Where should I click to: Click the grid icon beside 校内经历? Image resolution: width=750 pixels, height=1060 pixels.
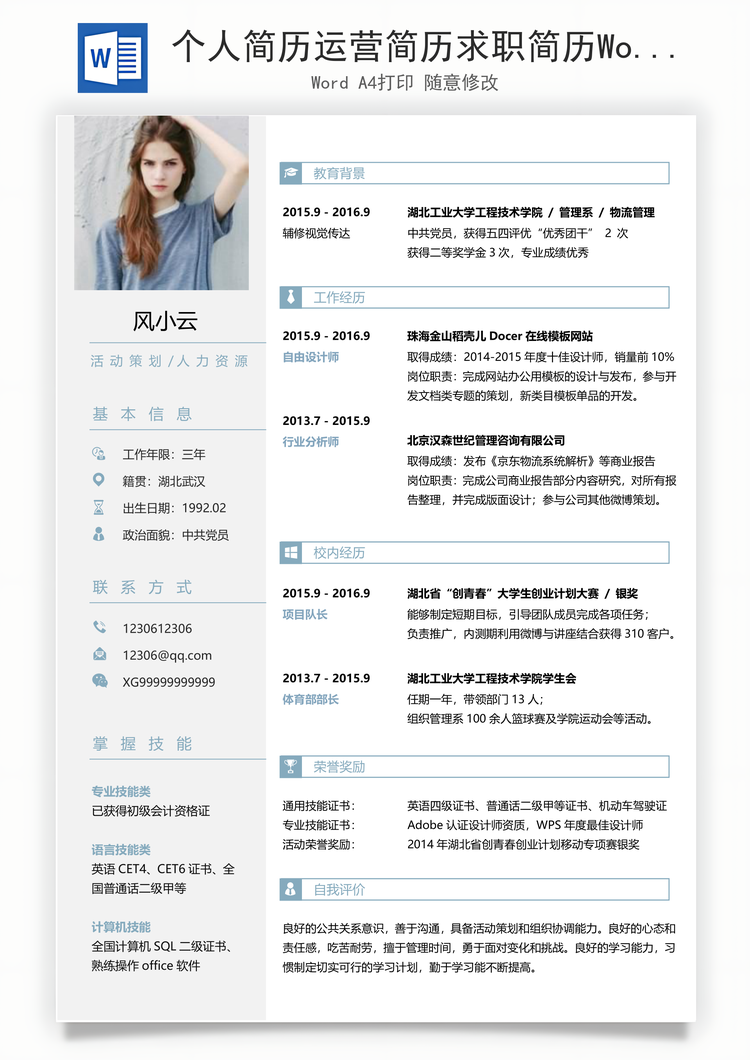tap(291, 552)
